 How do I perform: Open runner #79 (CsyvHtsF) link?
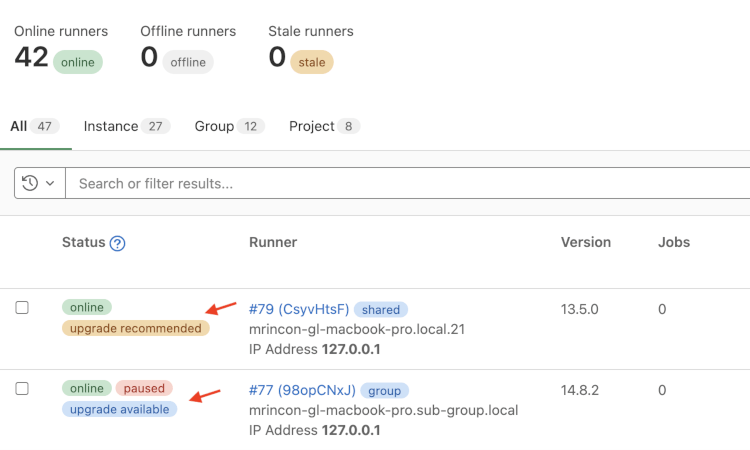(298, 309)
